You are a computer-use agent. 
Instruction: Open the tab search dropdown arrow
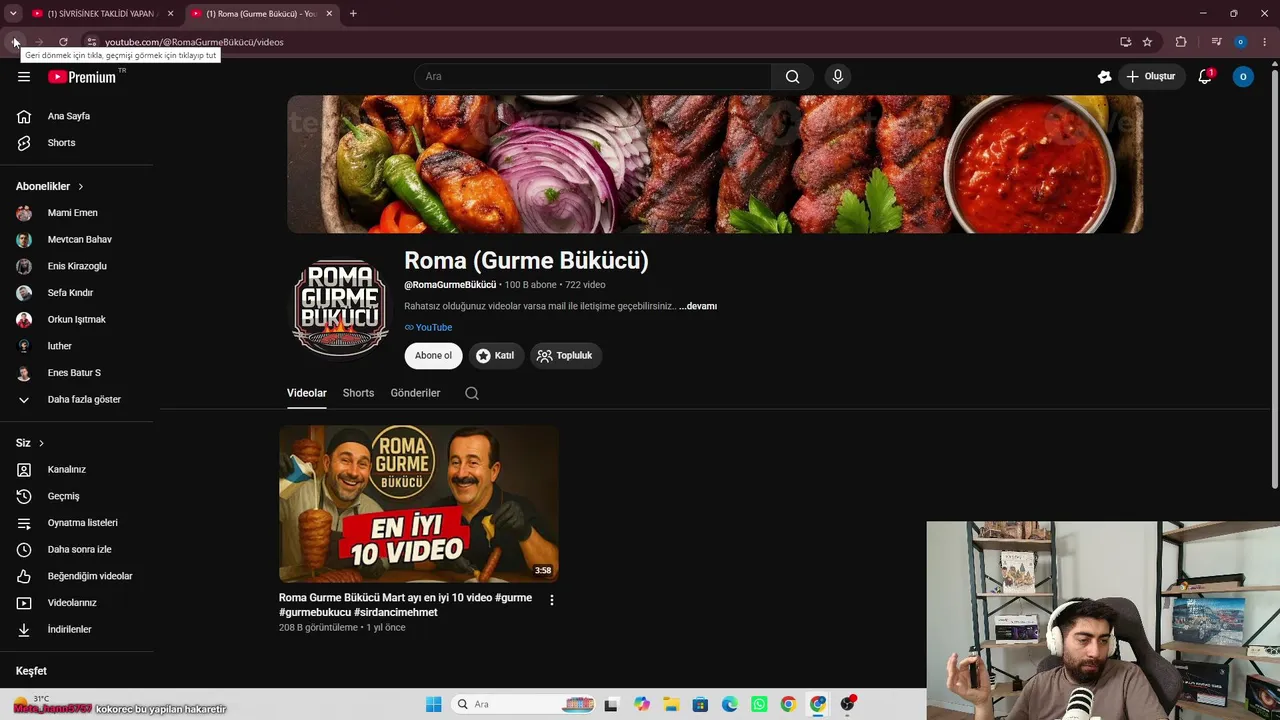[13, 13]
